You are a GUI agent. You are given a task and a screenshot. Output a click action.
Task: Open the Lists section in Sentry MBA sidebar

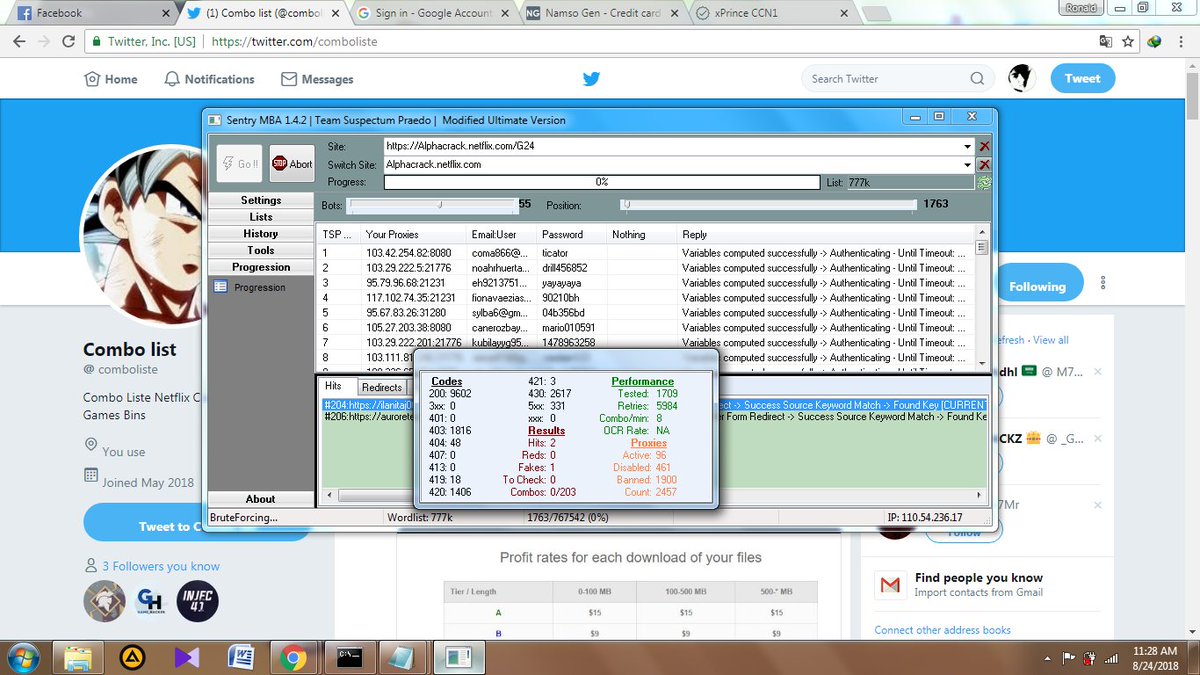[261, 217]
